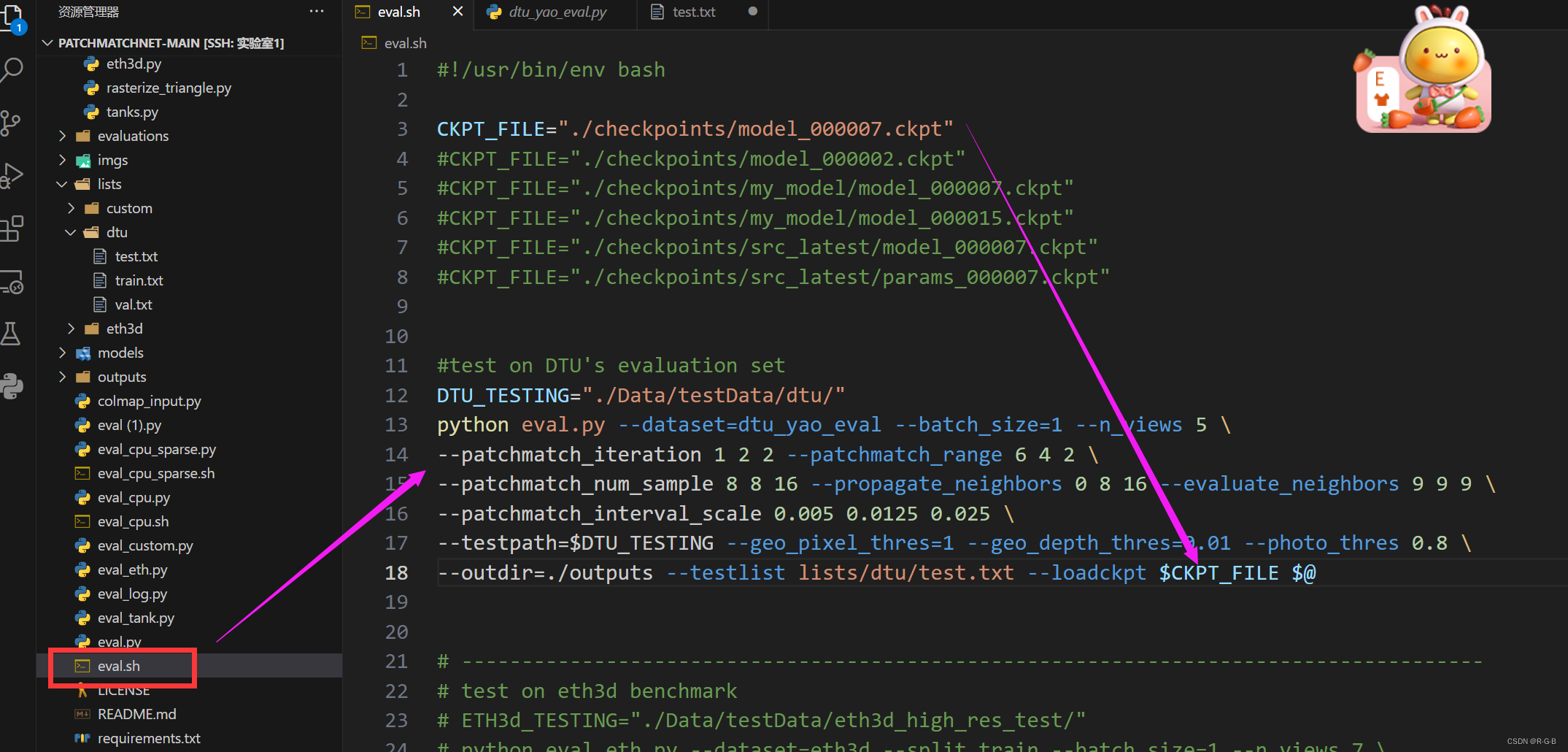The height and width of the screenshot is (752, 1568).
Task: Click the $CKPT_FILE variable on line 18
Action: (x=1219, y=573)
